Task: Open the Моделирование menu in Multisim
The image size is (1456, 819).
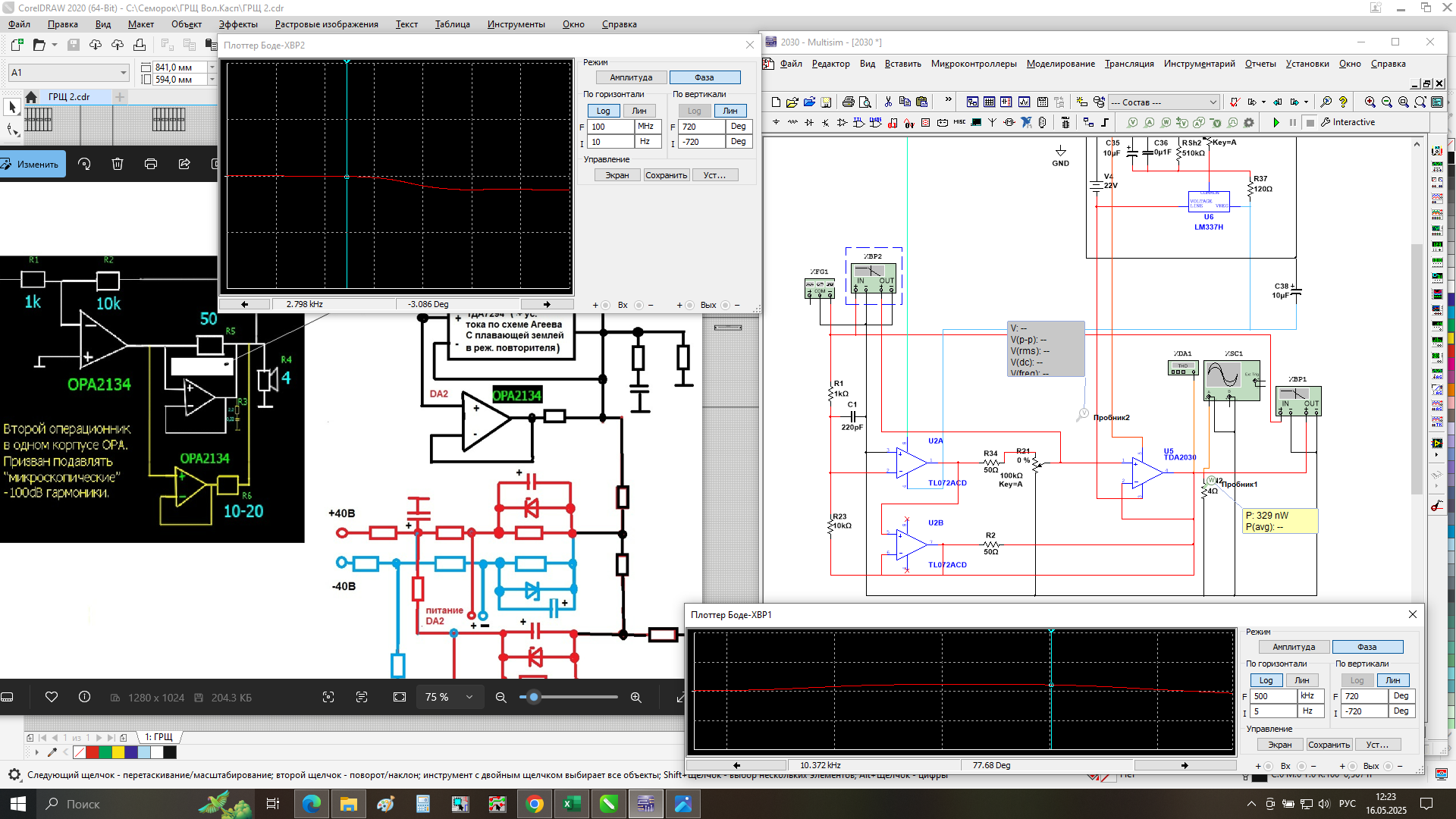Action: pyautogui.click(x=1060, y=64)
